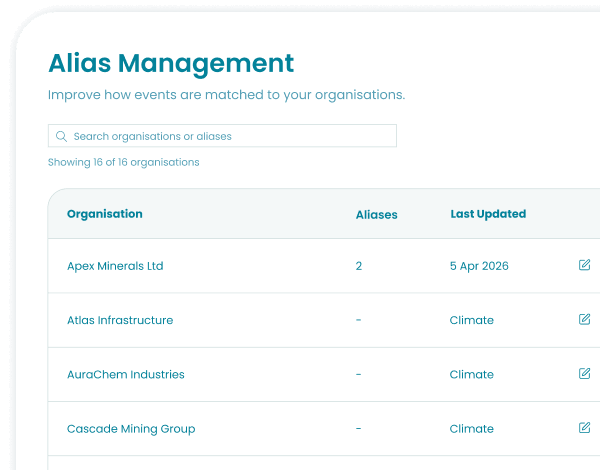
Task: Open edit icon for Atlas Infrastructure row
Action: (x=584, y=319)
